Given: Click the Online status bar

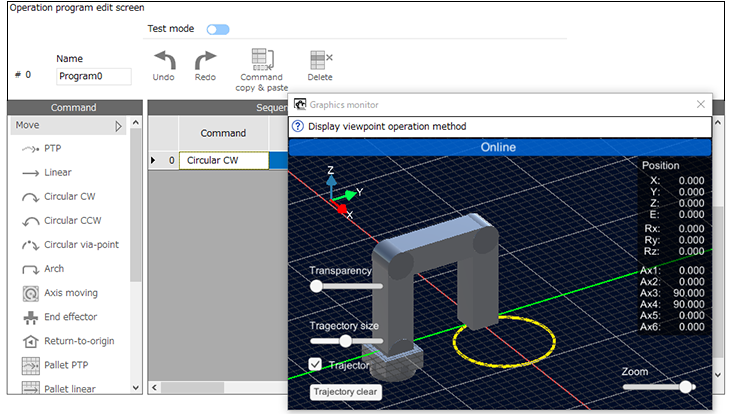Looking at the screenshot, I should [499, 147].
